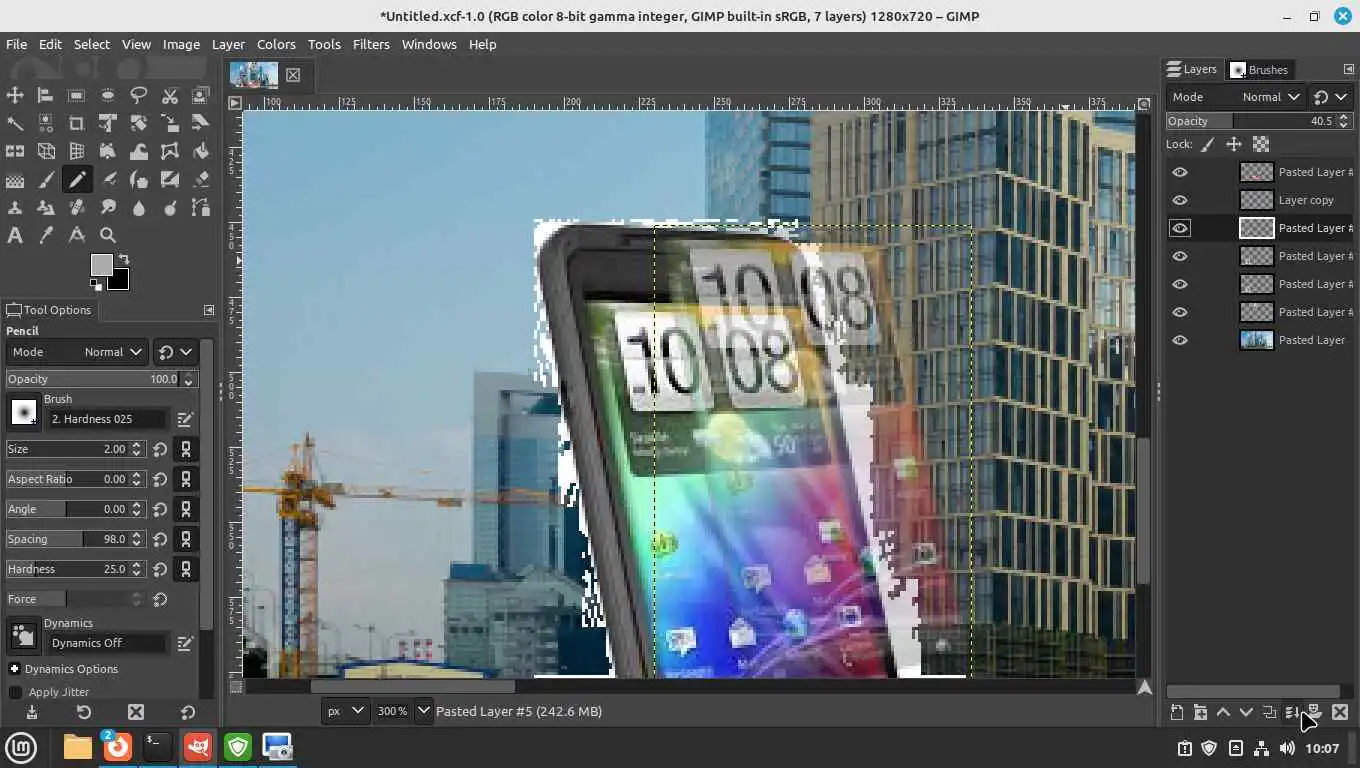The height and width of the screenshot is (768, 1360).
Task: Toggle visibility of selected Pasted Layer #5
Action: [1180, 228]
